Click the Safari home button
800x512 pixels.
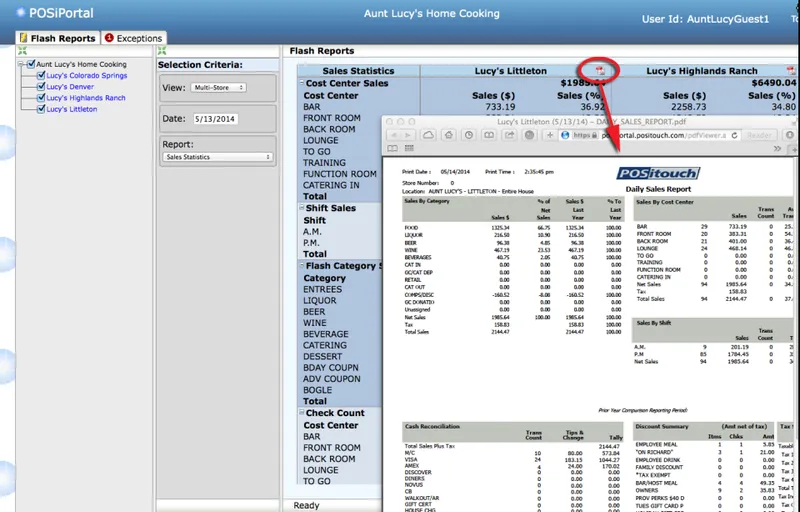448,135
